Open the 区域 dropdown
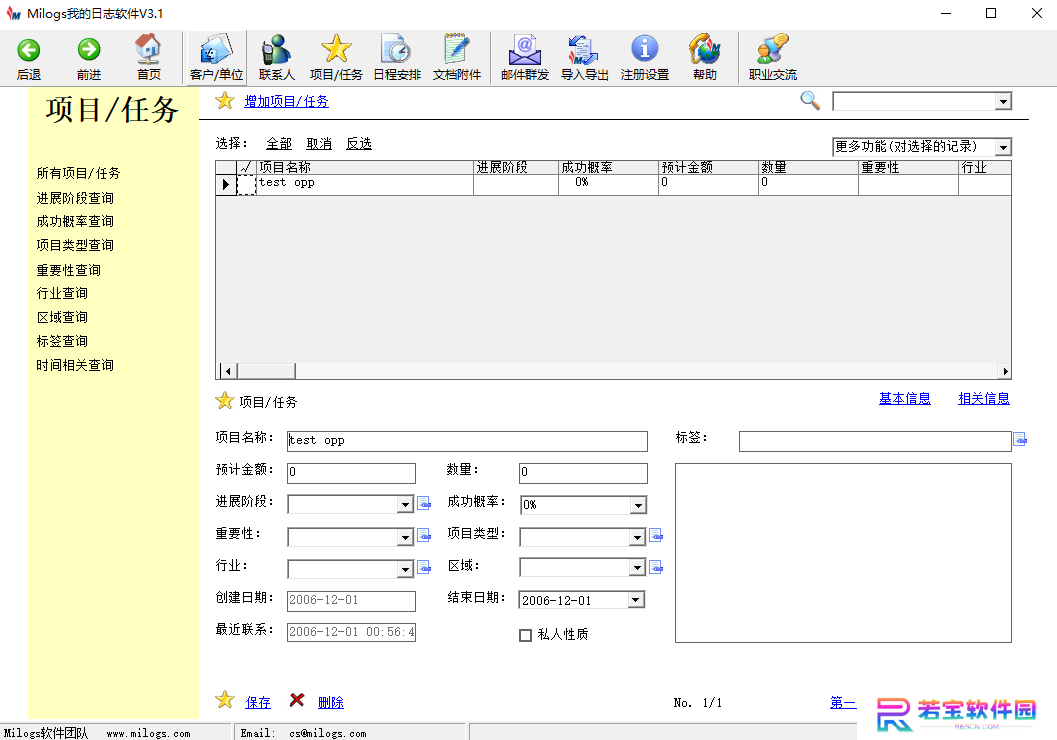The height and width of the screenshot is (740, 1057). click(x=638, y=567)
